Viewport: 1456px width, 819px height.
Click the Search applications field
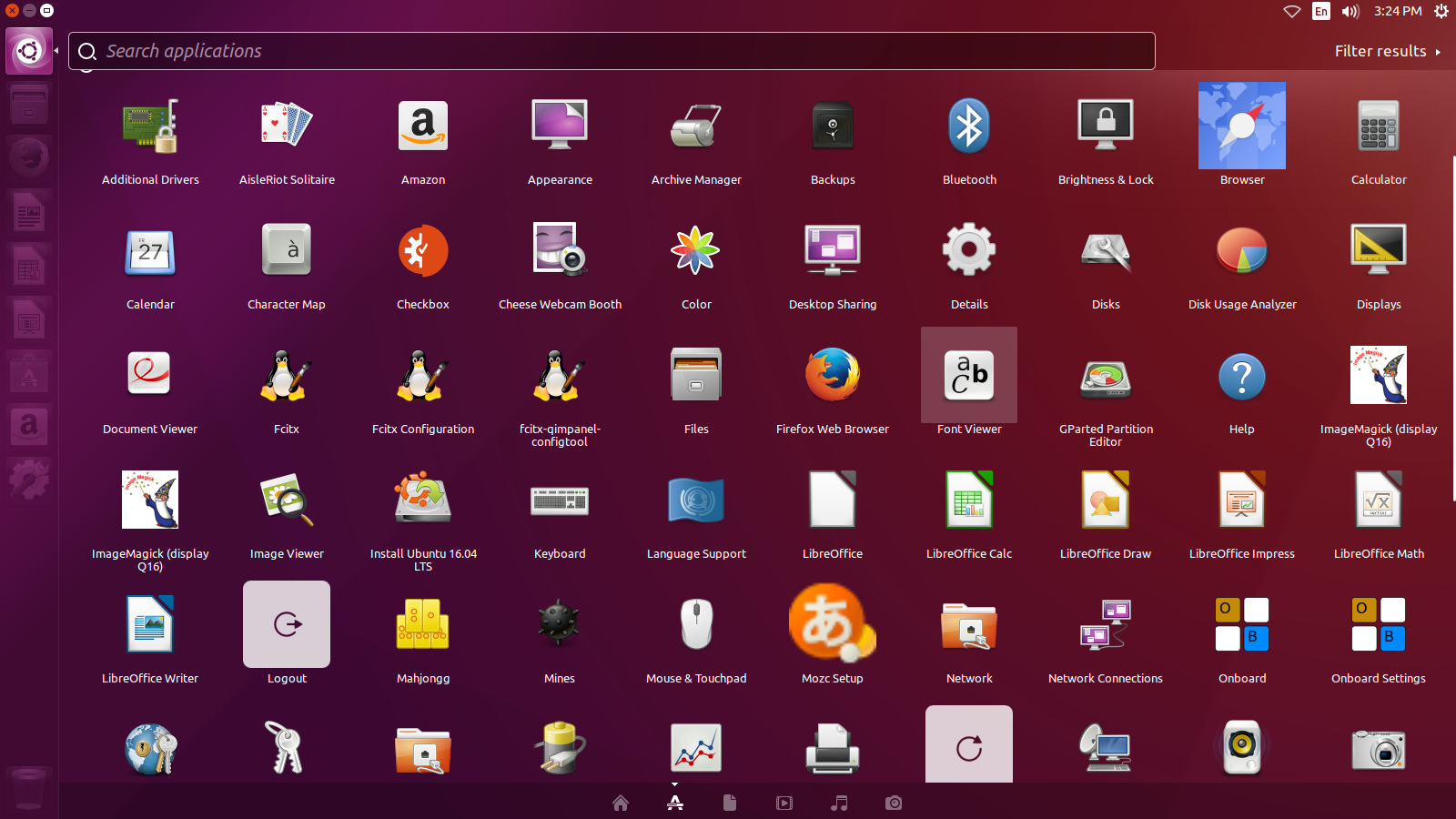point(612,51)
